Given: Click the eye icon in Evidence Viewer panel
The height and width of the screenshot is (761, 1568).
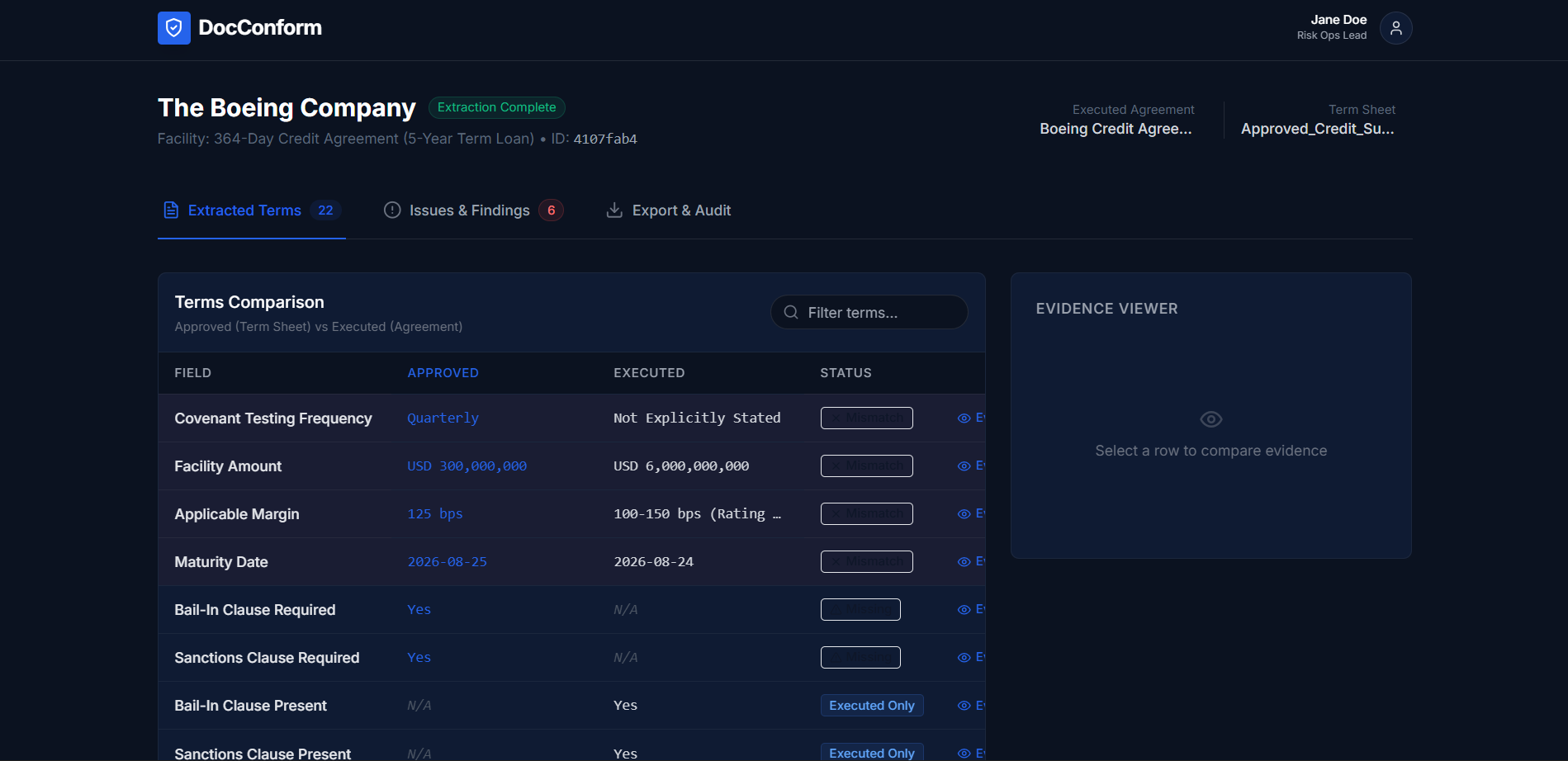Looking at the screenshot, I should (1210, 419).
